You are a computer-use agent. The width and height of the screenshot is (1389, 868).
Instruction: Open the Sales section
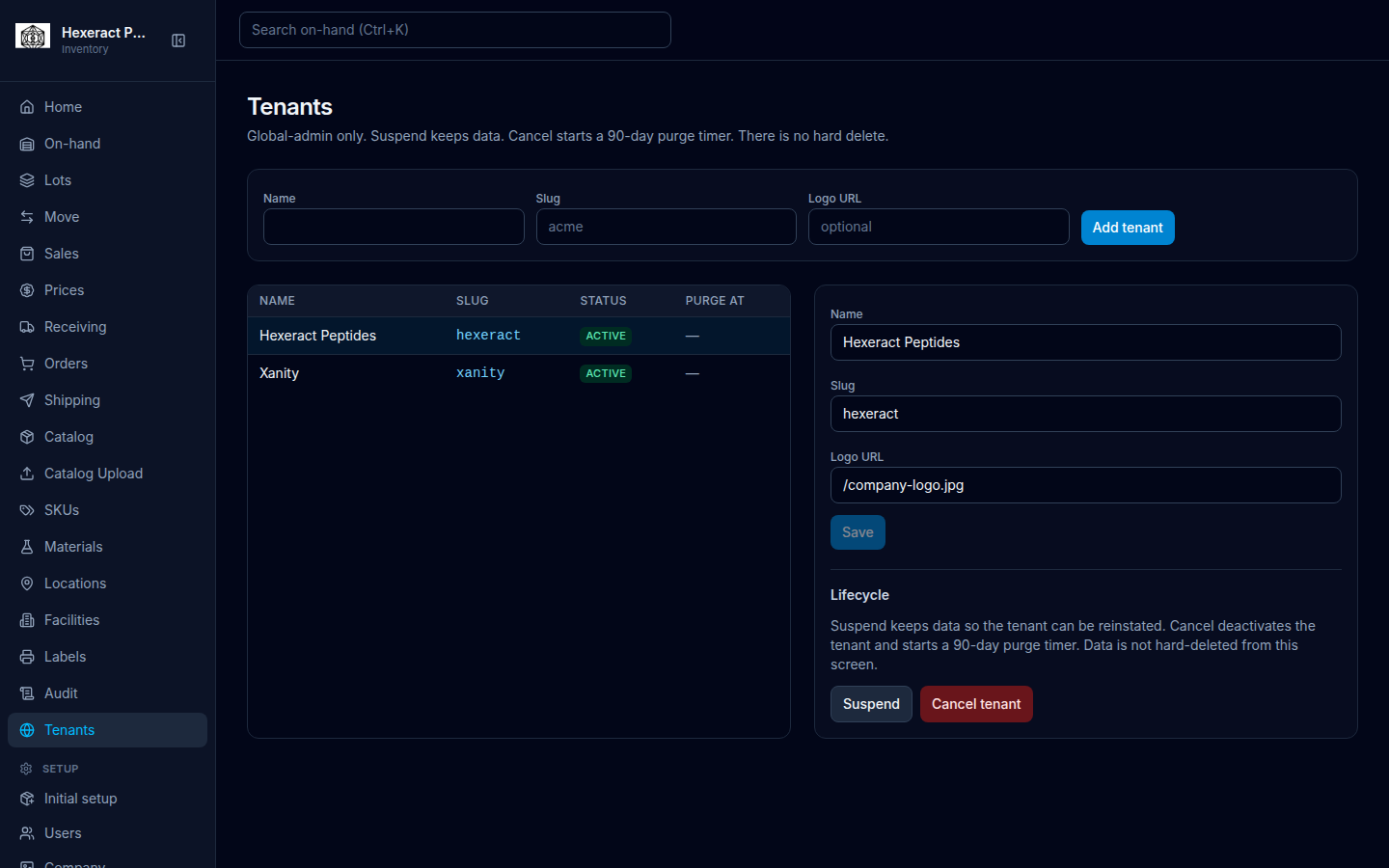pos(107,254)
